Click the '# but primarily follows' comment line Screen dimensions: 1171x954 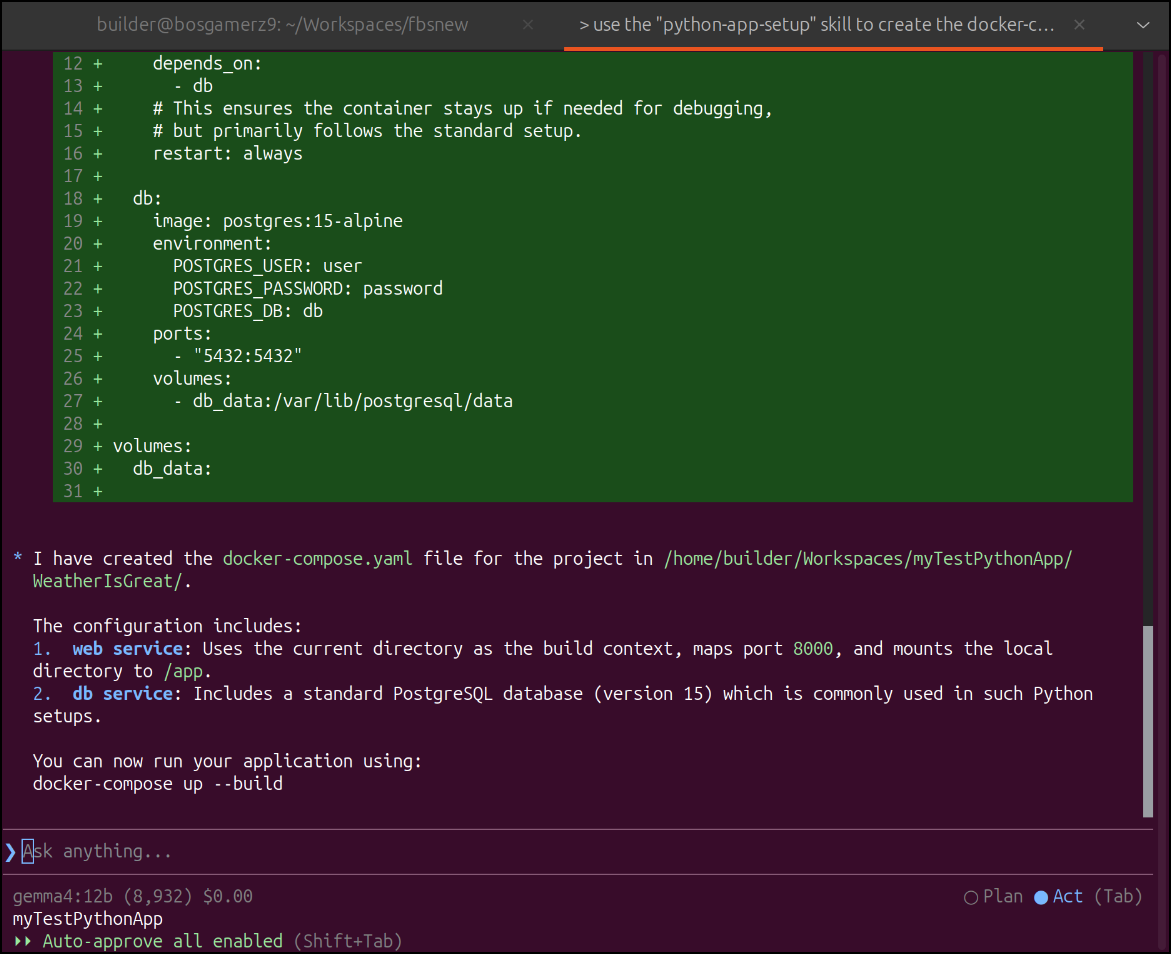coord(367,131)
